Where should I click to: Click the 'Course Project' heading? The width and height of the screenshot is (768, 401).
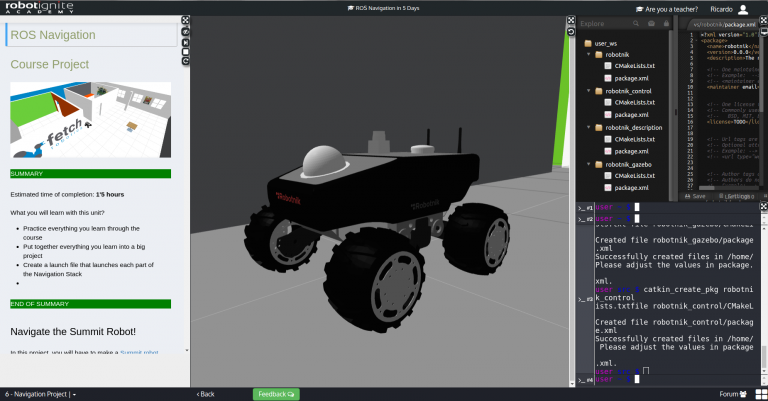(x=49, y=64)
